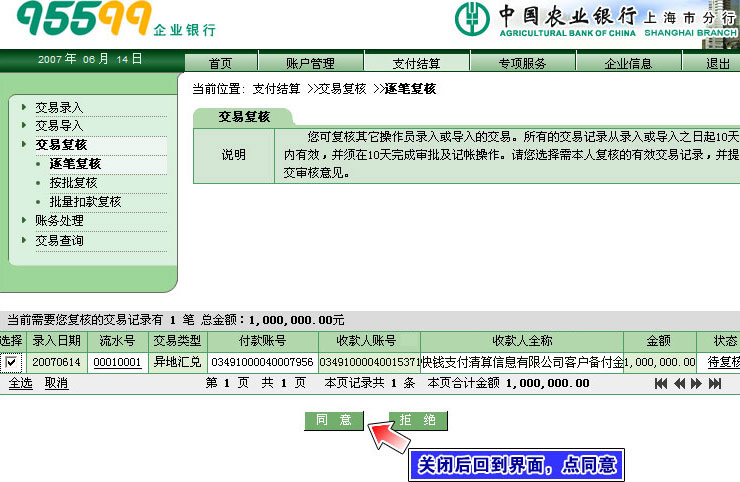This screenshot has width=740, height=482.
Task: Click the 交易复核 panel tab heading
Action: [244, 117]
